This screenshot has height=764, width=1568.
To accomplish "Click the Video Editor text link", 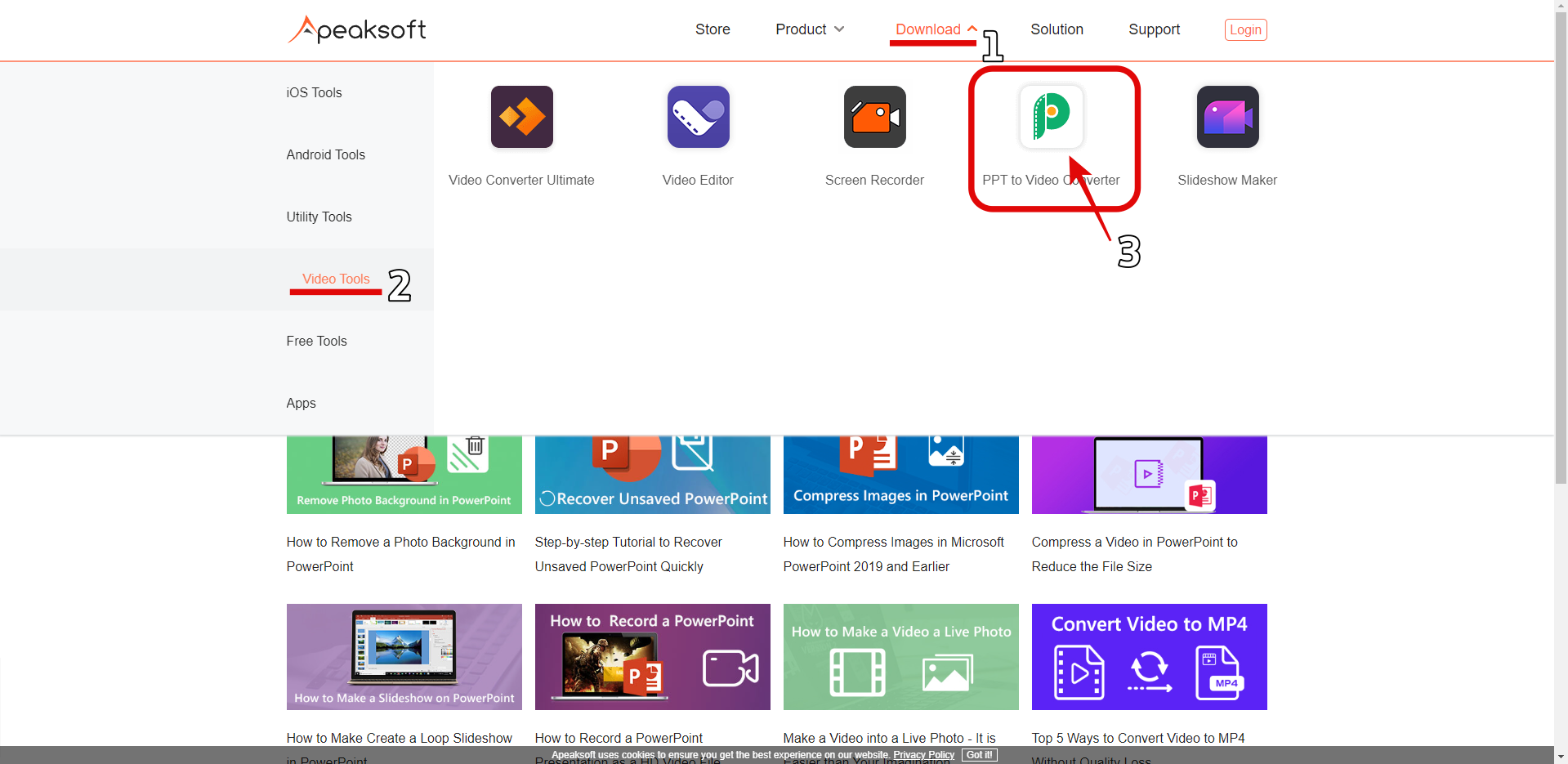I will [698, 181].
